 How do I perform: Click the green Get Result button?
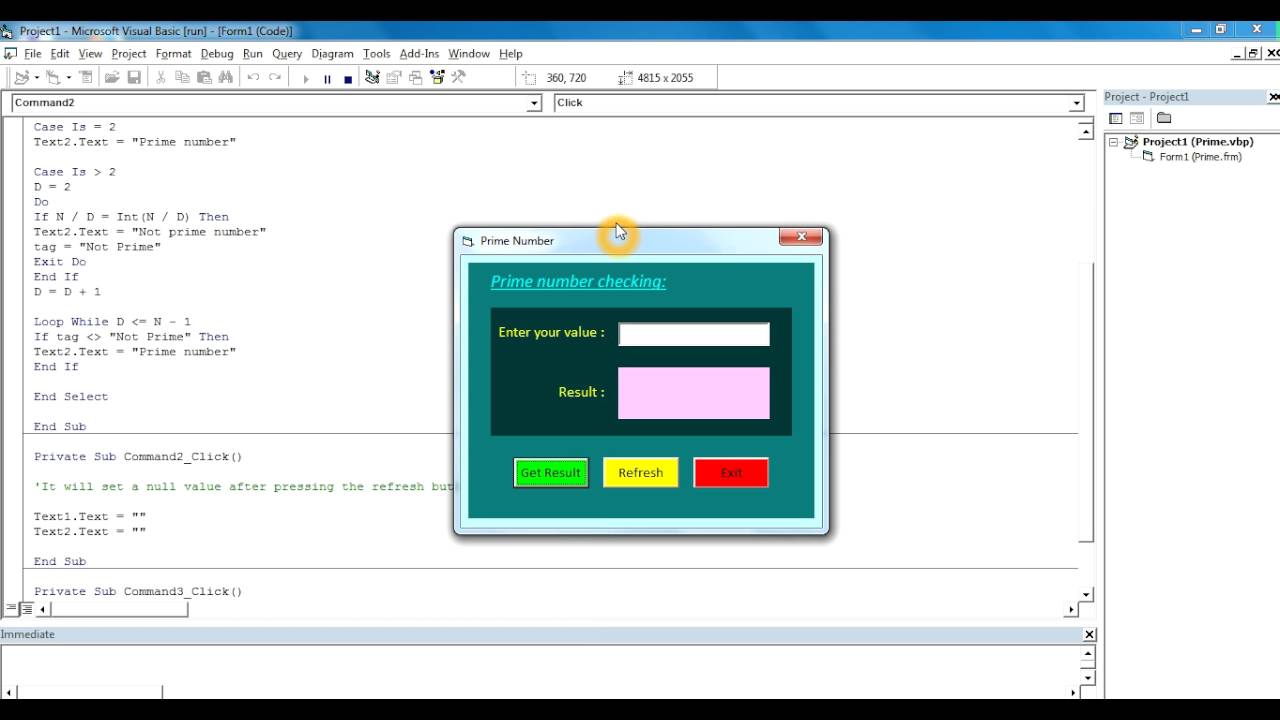click(x=551, y=473)
